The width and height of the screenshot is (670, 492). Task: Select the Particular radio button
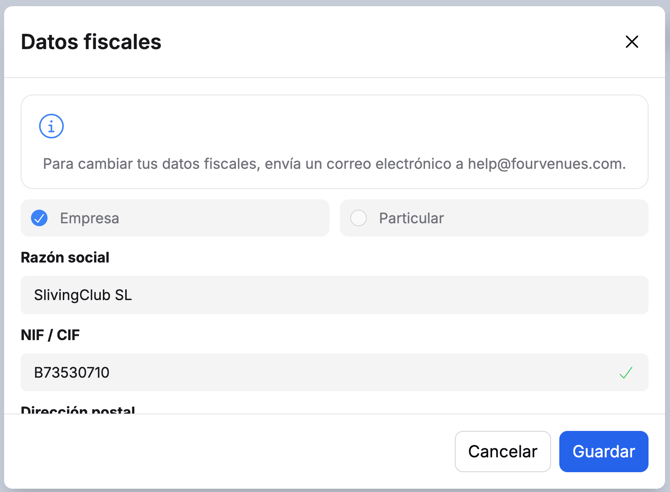tap(358, 218)
